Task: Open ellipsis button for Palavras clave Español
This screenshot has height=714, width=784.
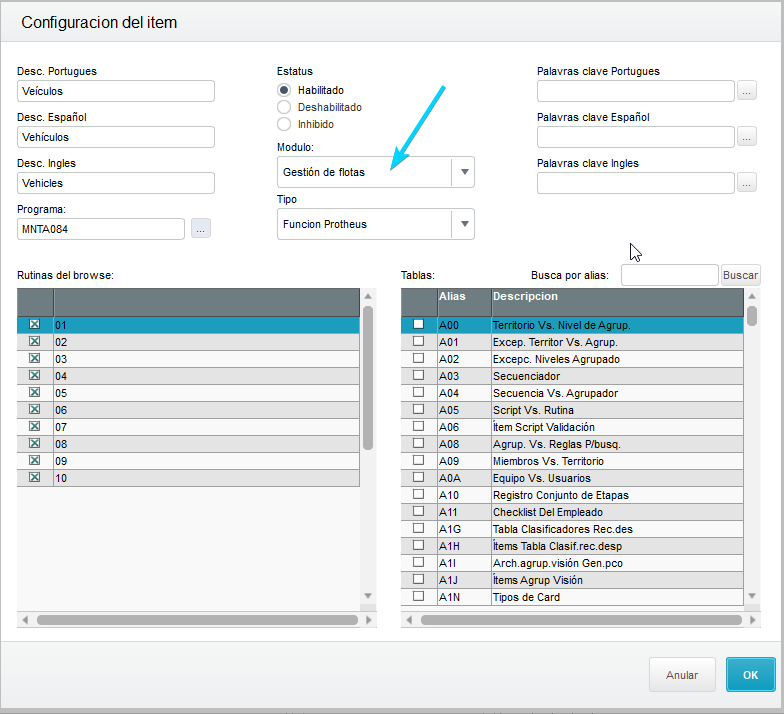Action: pos(746,136)
